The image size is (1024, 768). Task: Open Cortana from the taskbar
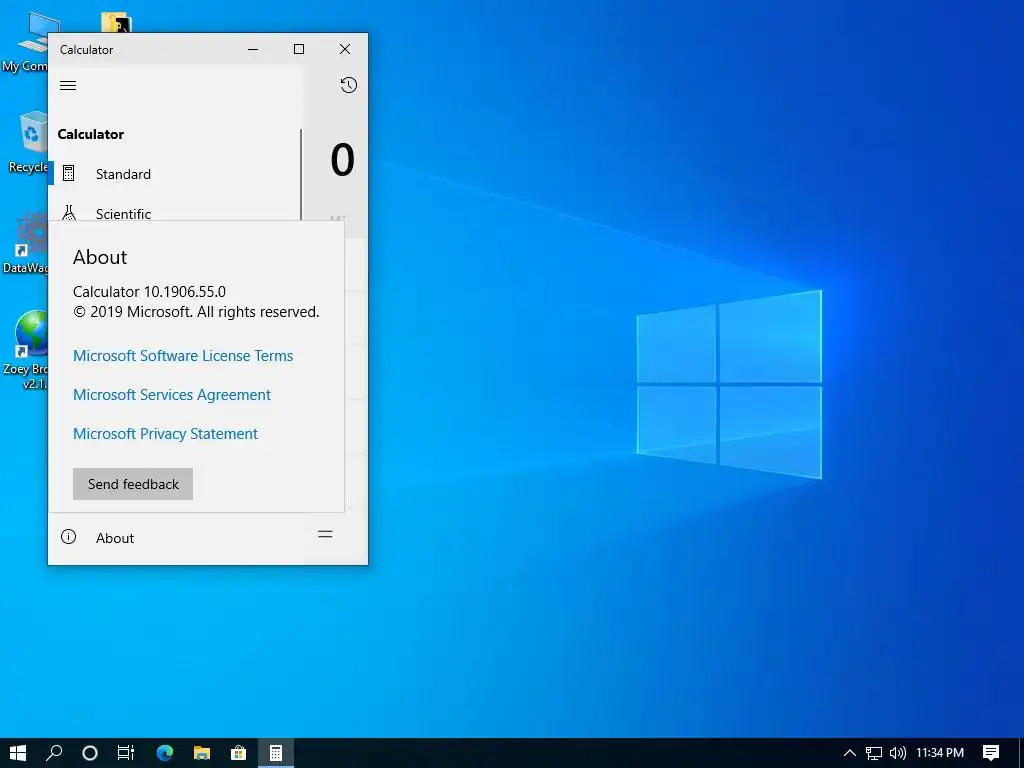pyautogui.click(x=90, y=753)
